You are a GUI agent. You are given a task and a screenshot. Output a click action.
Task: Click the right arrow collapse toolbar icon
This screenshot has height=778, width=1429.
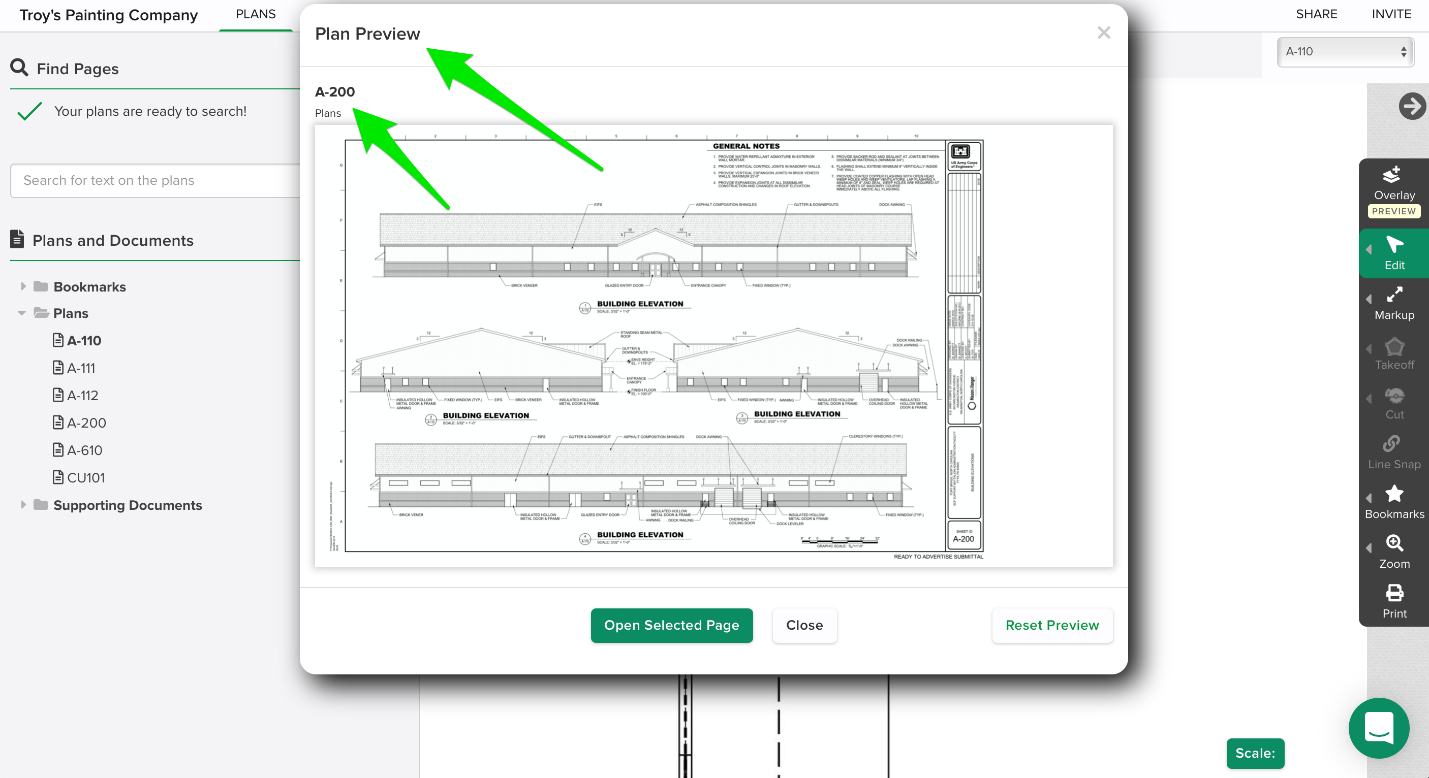(1412, 106)
